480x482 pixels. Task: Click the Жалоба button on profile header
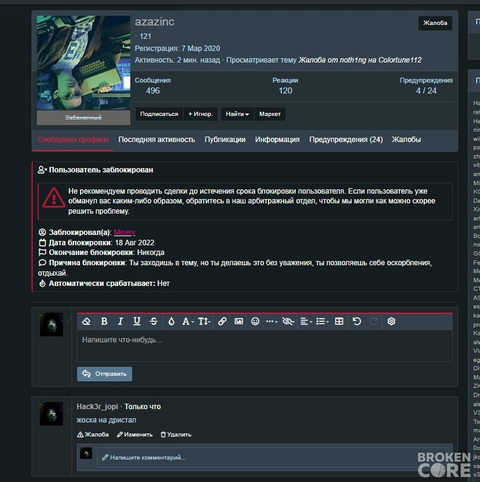[x=435, y=23]
